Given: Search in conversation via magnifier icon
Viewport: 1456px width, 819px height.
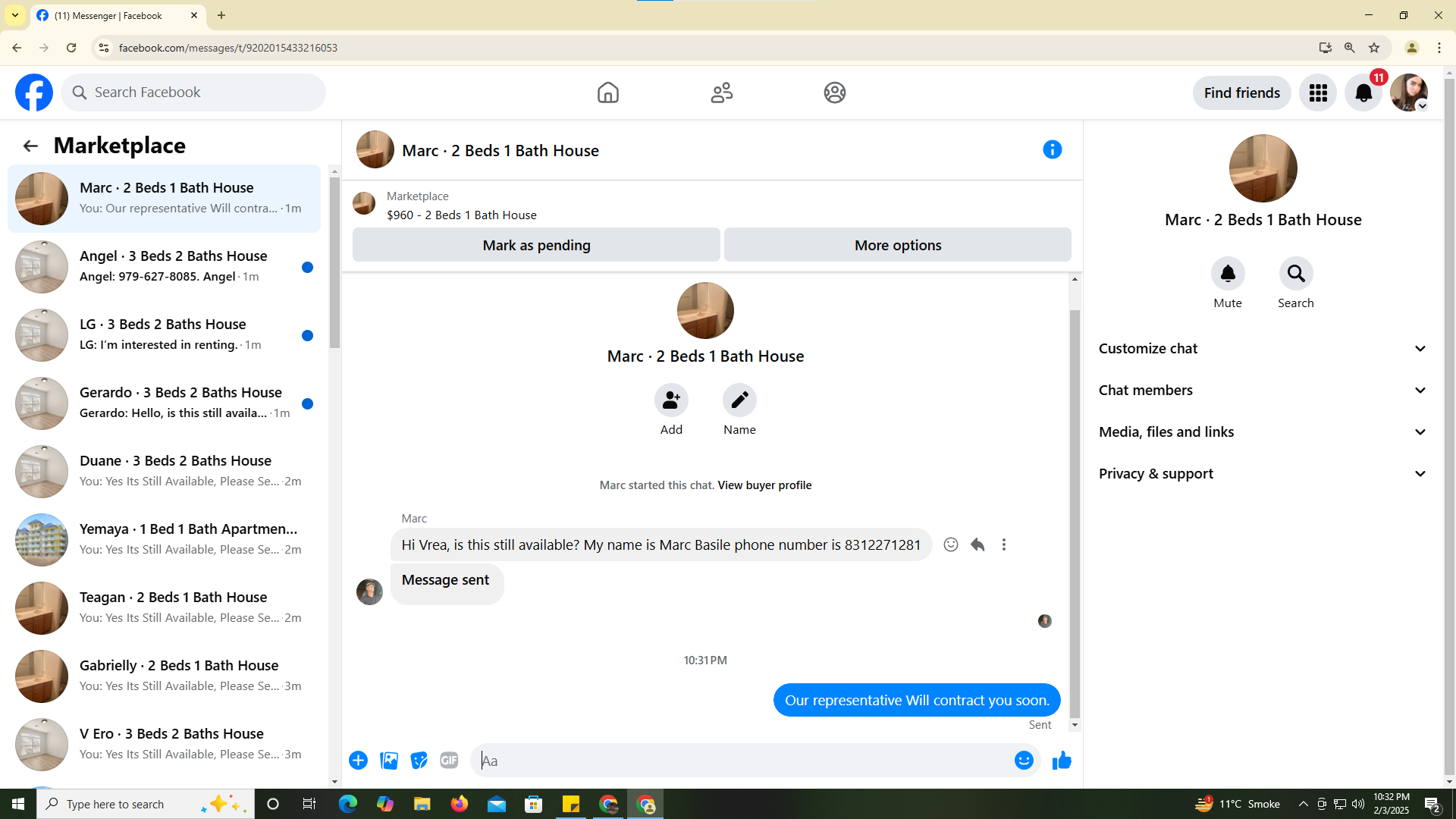Looking at the screenshot, I should (x=1295, y=274).
